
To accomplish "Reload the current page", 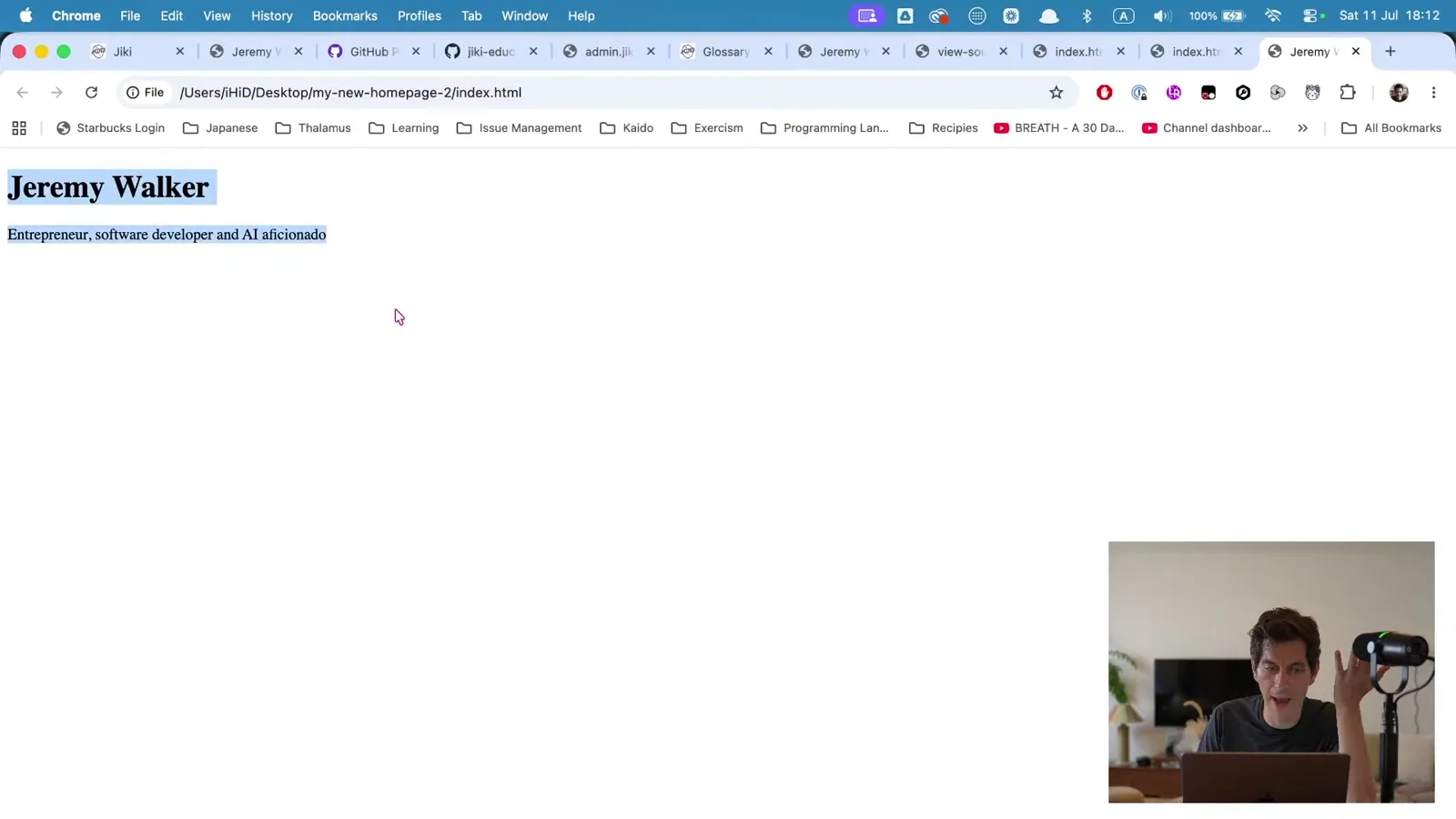I will point(91,92).
